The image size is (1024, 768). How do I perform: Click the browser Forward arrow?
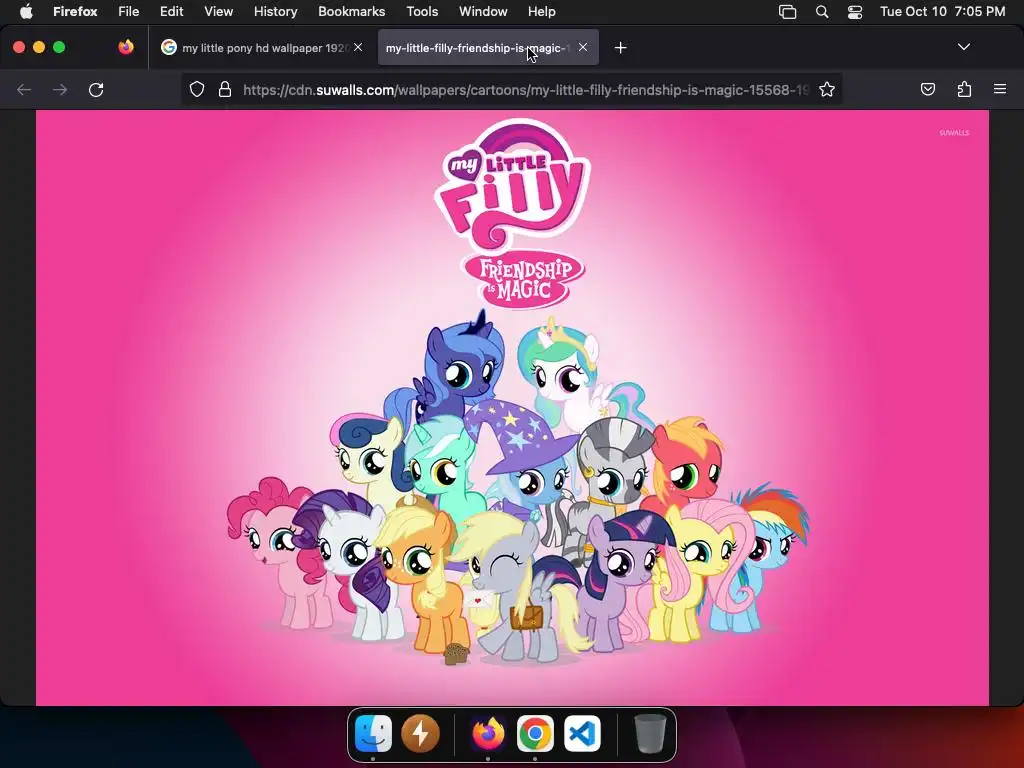click(x=60, y=89)
